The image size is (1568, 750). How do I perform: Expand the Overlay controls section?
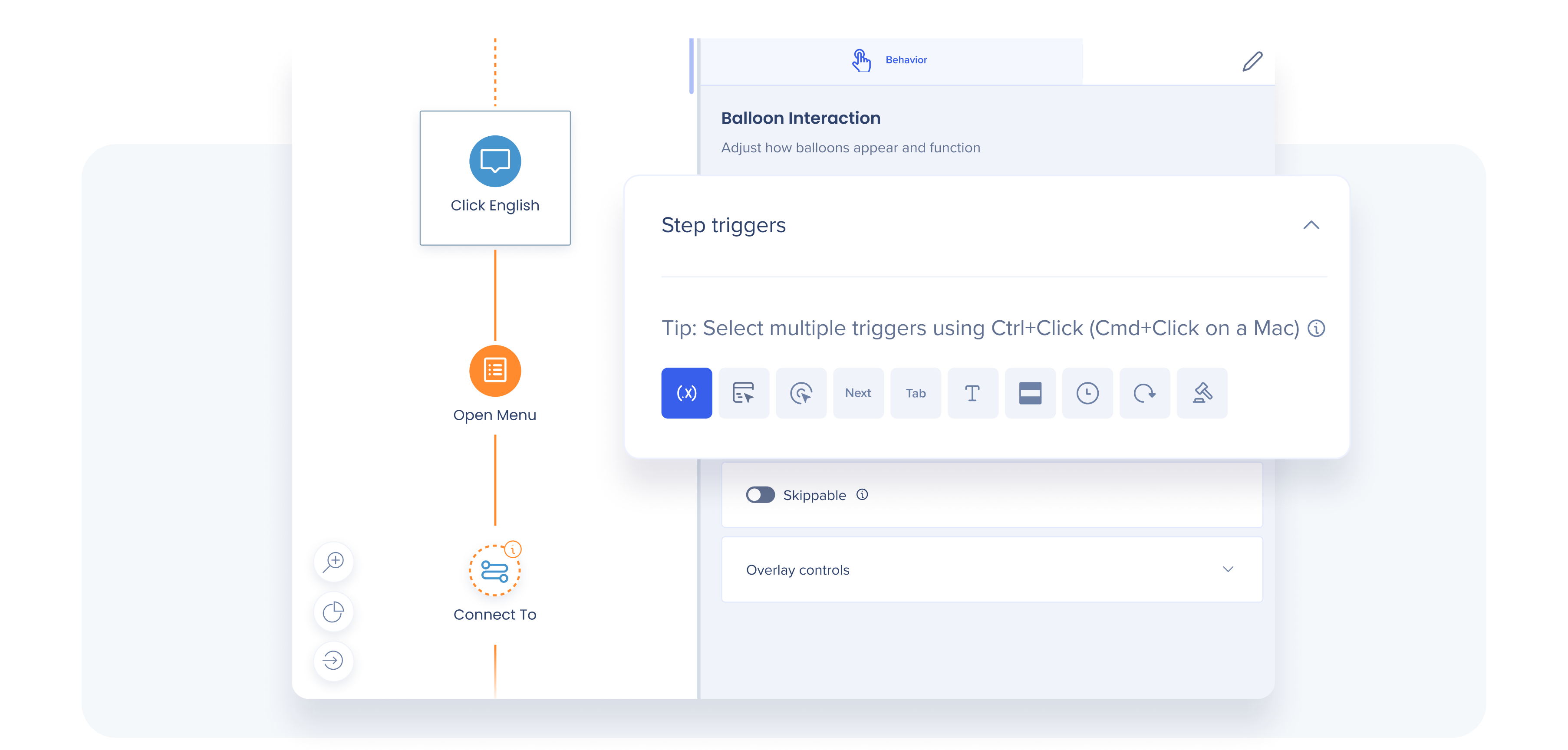[x=1227, y=569]
